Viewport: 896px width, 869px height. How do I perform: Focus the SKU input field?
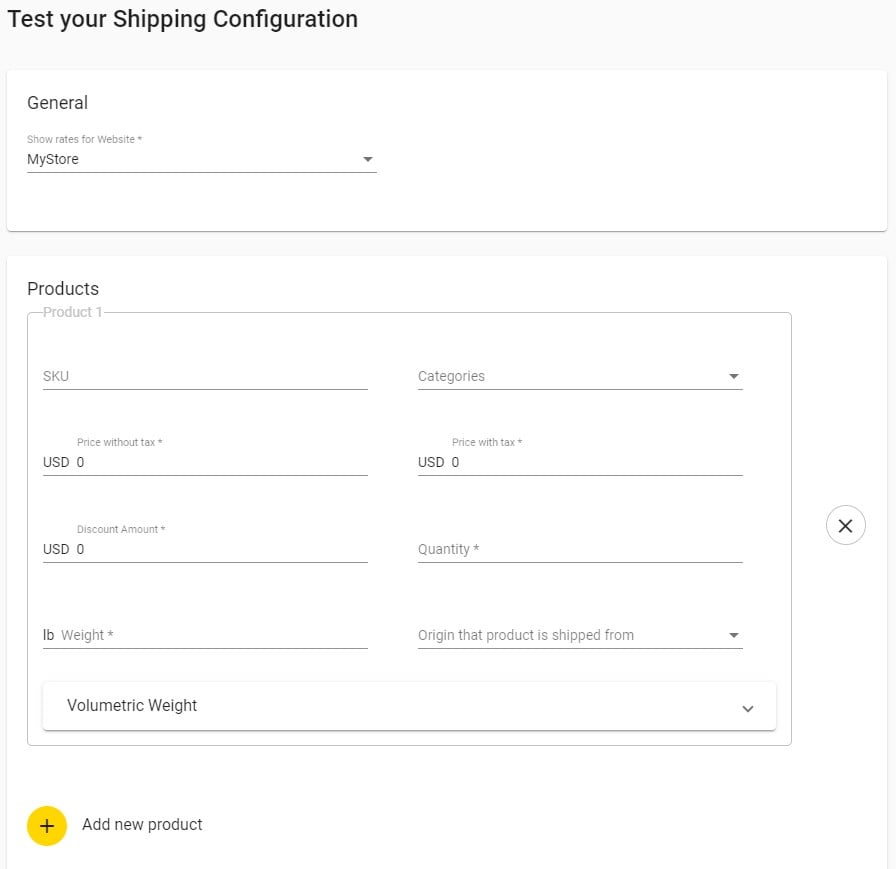tap(205, 376)
